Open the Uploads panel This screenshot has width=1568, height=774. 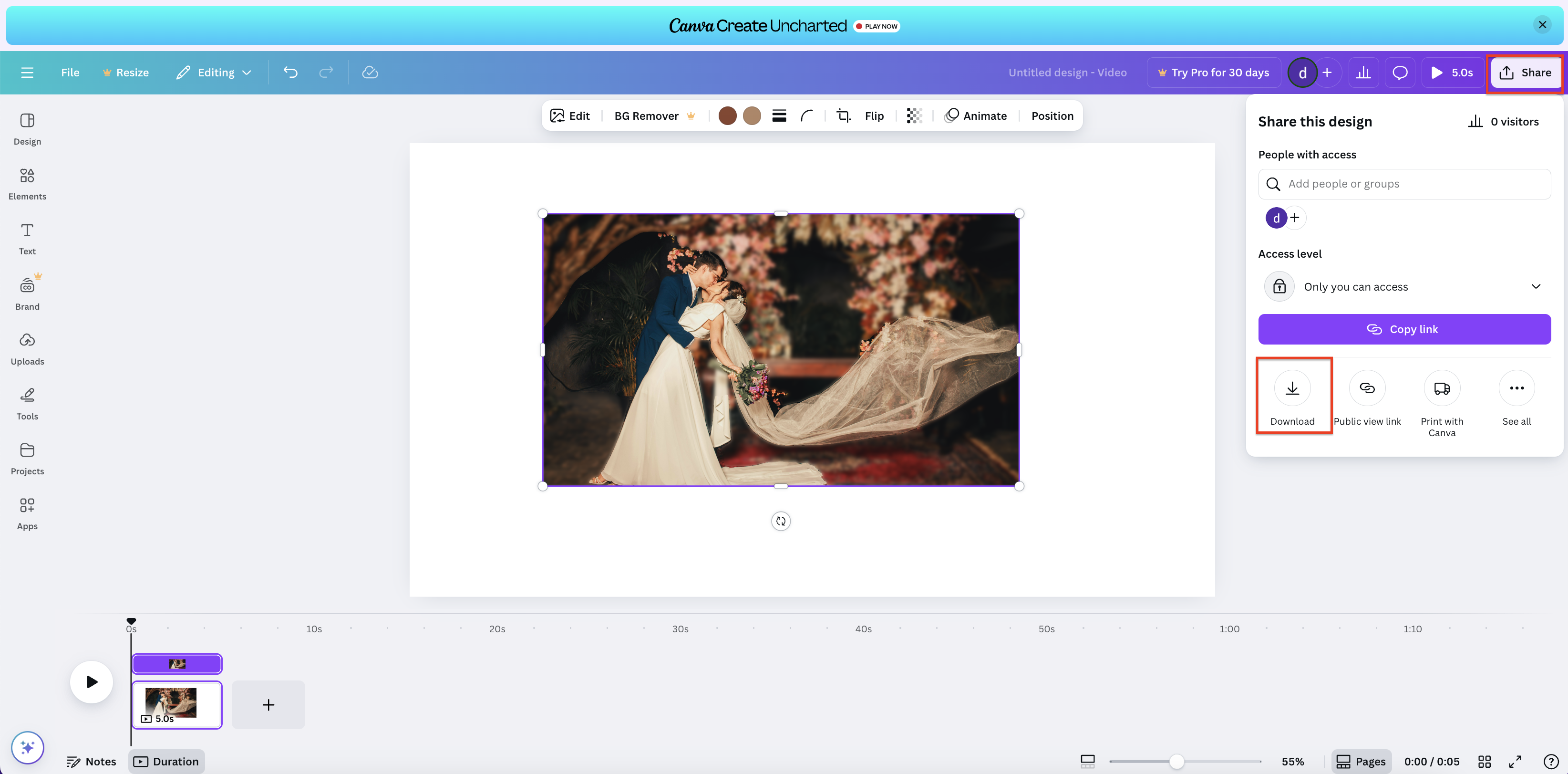click(x=27, y=348)
